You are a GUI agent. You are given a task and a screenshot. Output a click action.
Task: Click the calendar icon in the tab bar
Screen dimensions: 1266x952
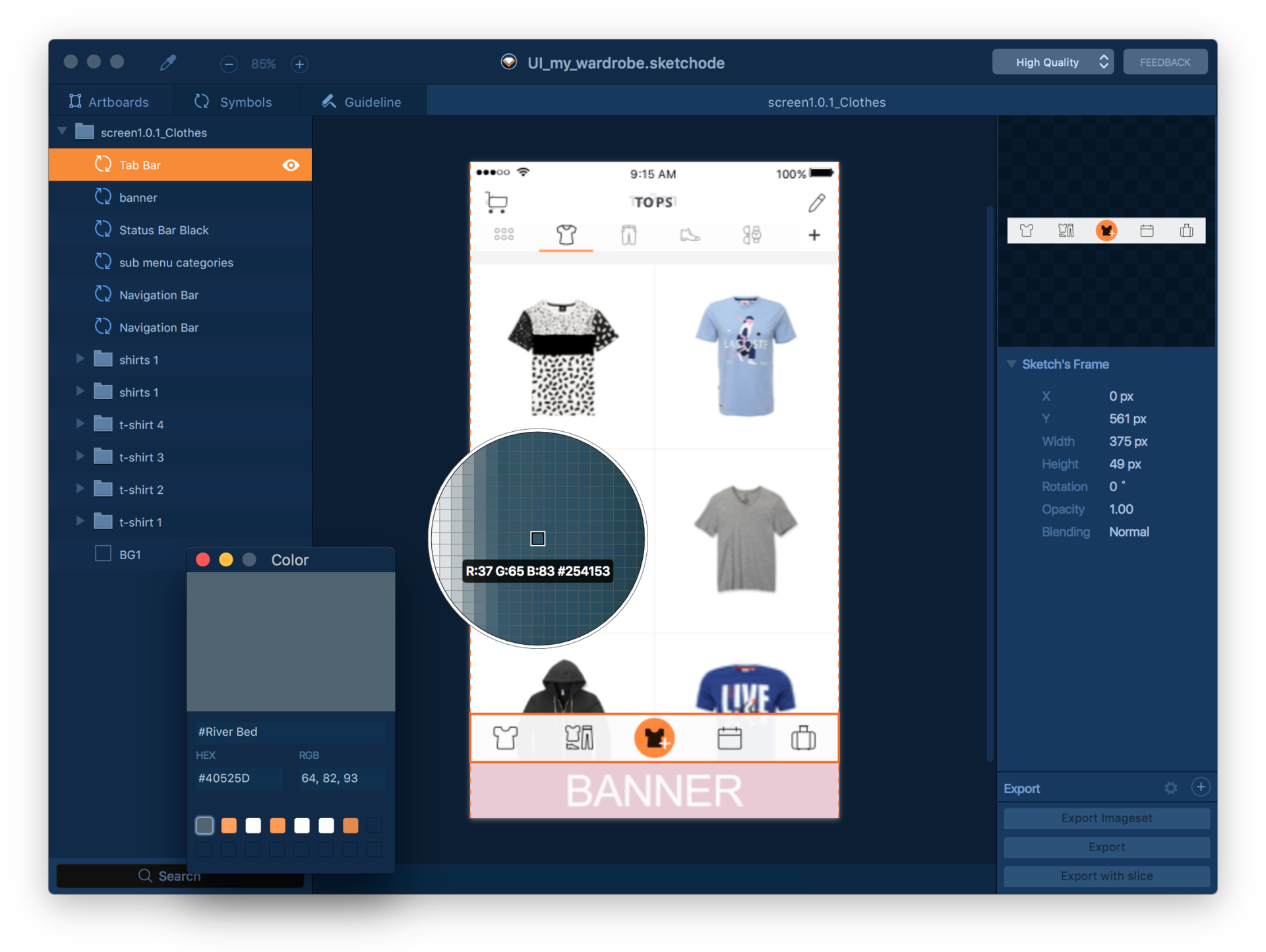pyautogui.click(x=729, y=738)
